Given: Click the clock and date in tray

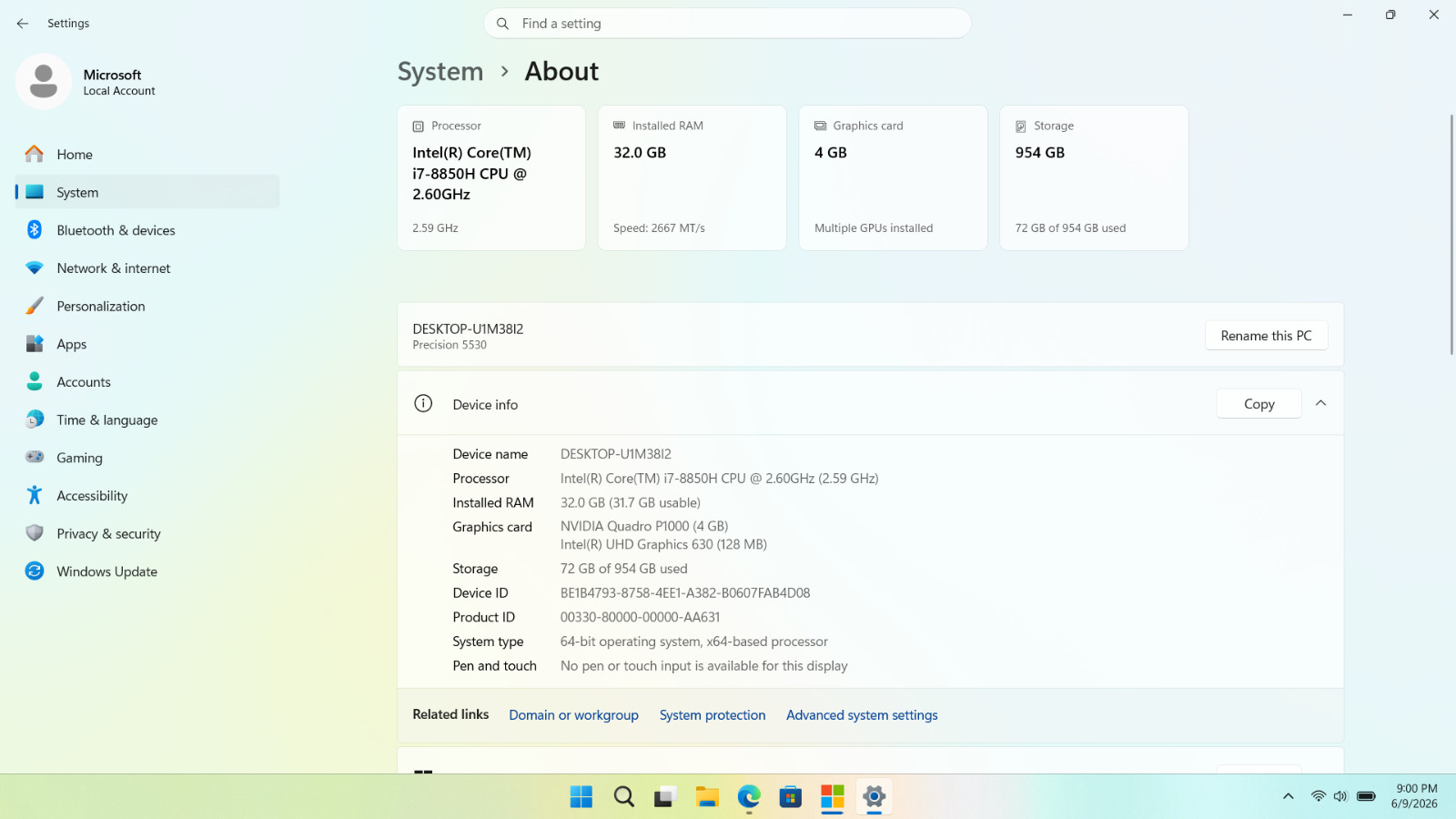Looking at the screenshot, I should click(1415, 796).
